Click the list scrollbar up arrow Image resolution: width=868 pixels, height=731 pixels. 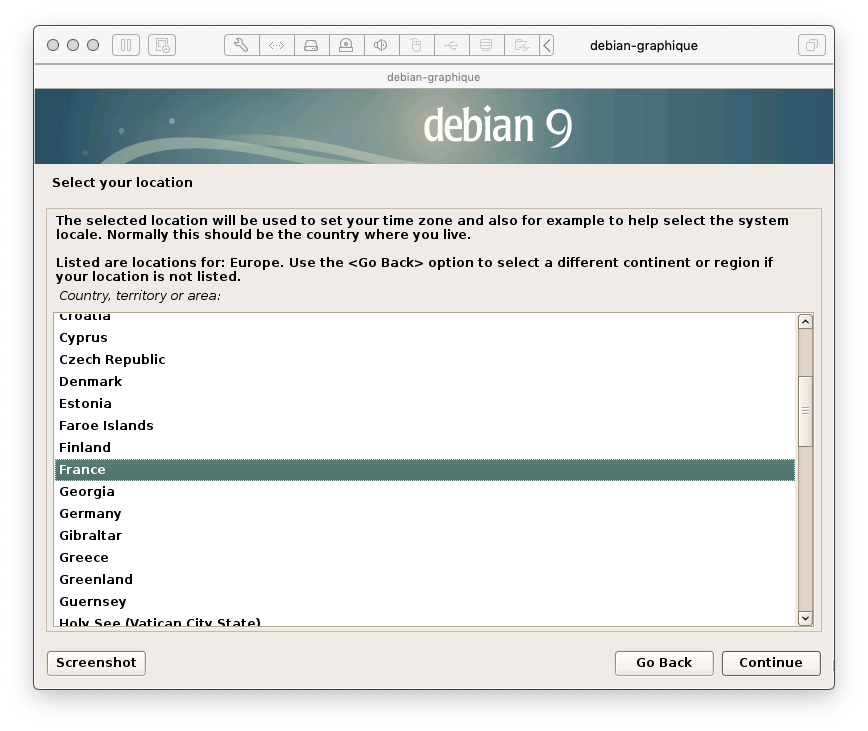[805, 322]
